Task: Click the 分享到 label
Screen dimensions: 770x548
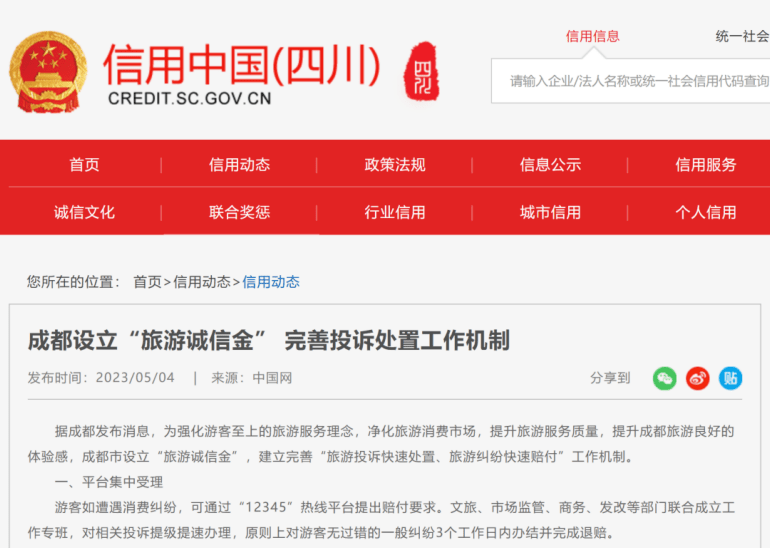Action: (x=610, y=378)
